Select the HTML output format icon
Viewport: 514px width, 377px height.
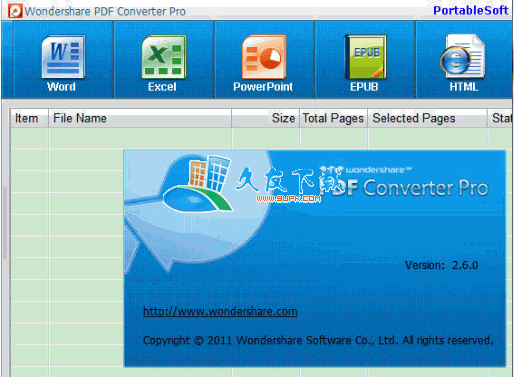(x=463, y=57)
